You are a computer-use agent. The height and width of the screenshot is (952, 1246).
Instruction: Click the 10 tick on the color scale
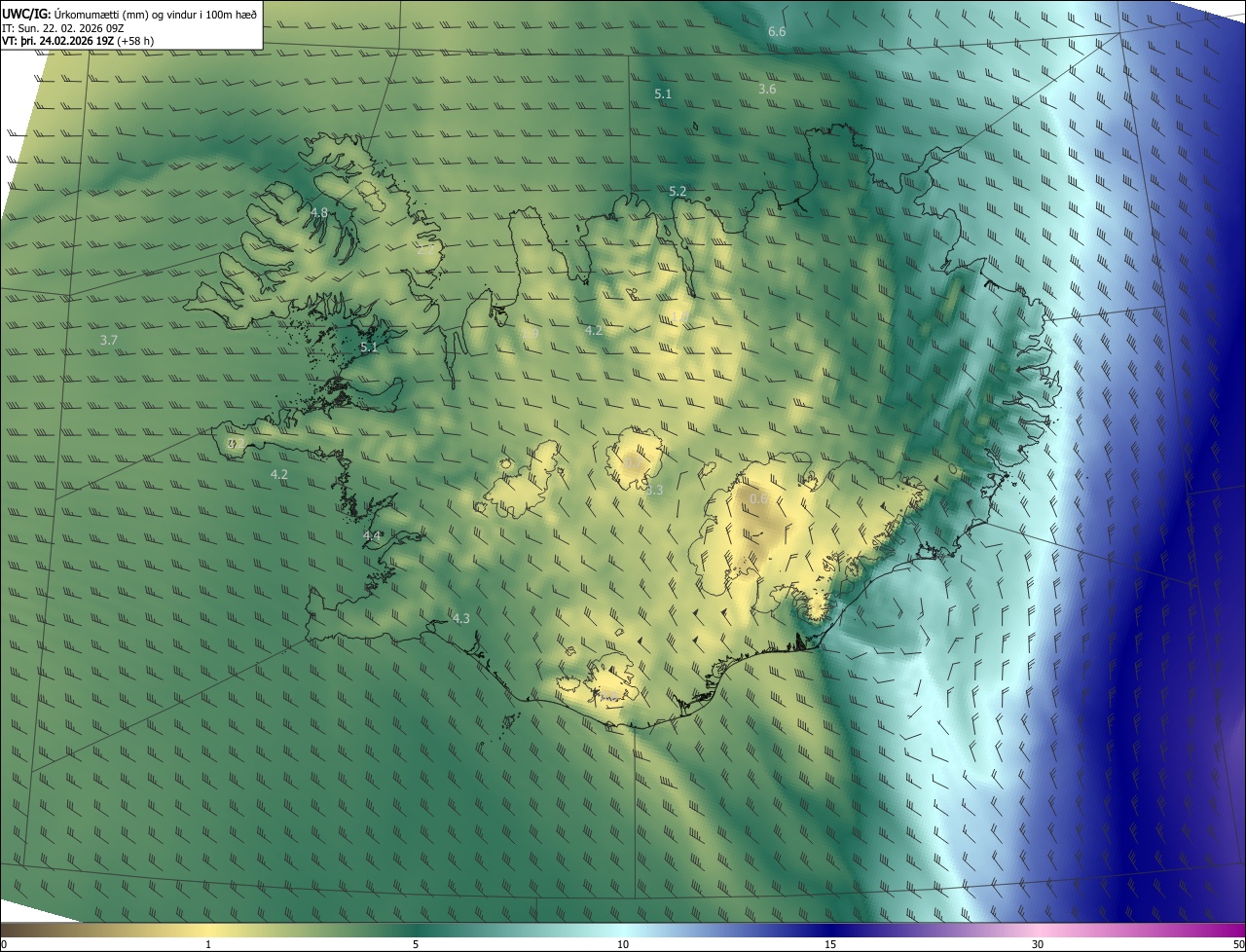tap(623, 944)
